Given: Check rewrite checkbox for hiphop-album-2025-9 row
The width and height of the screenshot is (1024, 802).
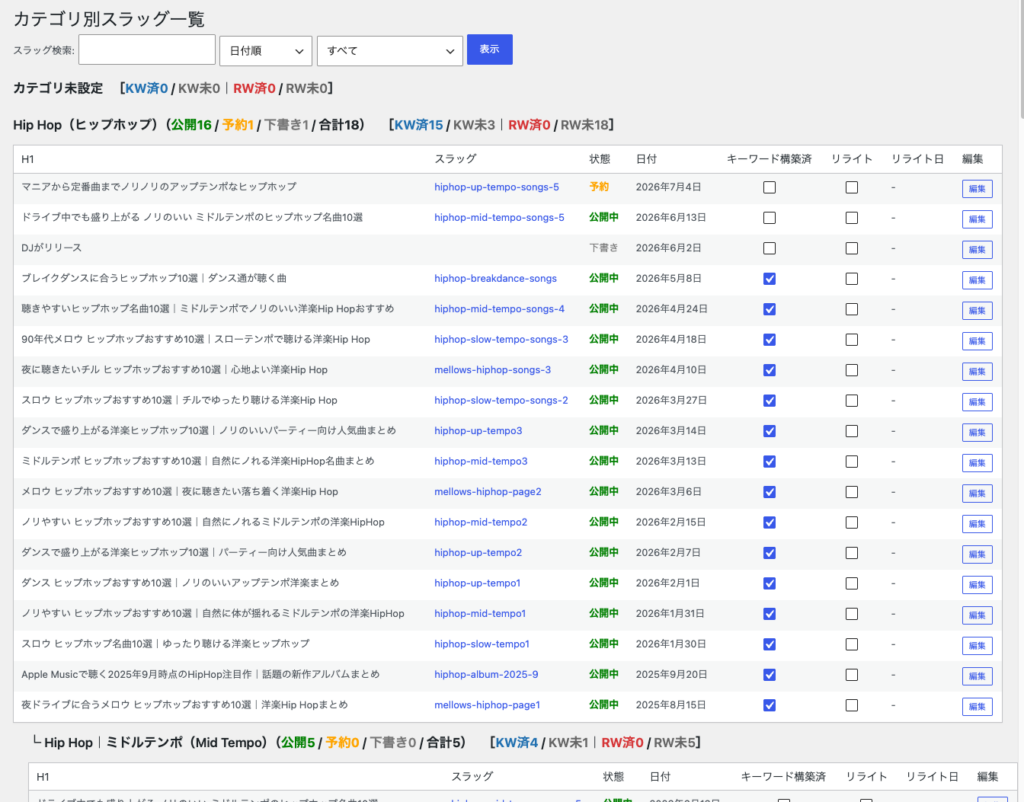Looking at the screenshot, I should click(852, 675).
